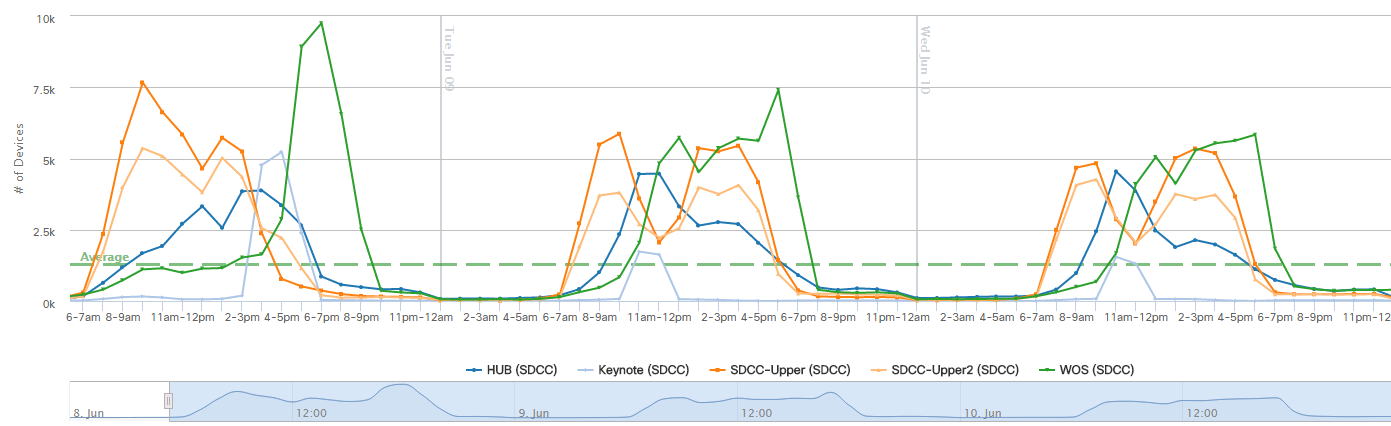Image resolution: width=1391 pixels, height=426 pixels.
Task: Click the SDCC-Upper2 (SDCC) legend label
Action: [954, 370]
